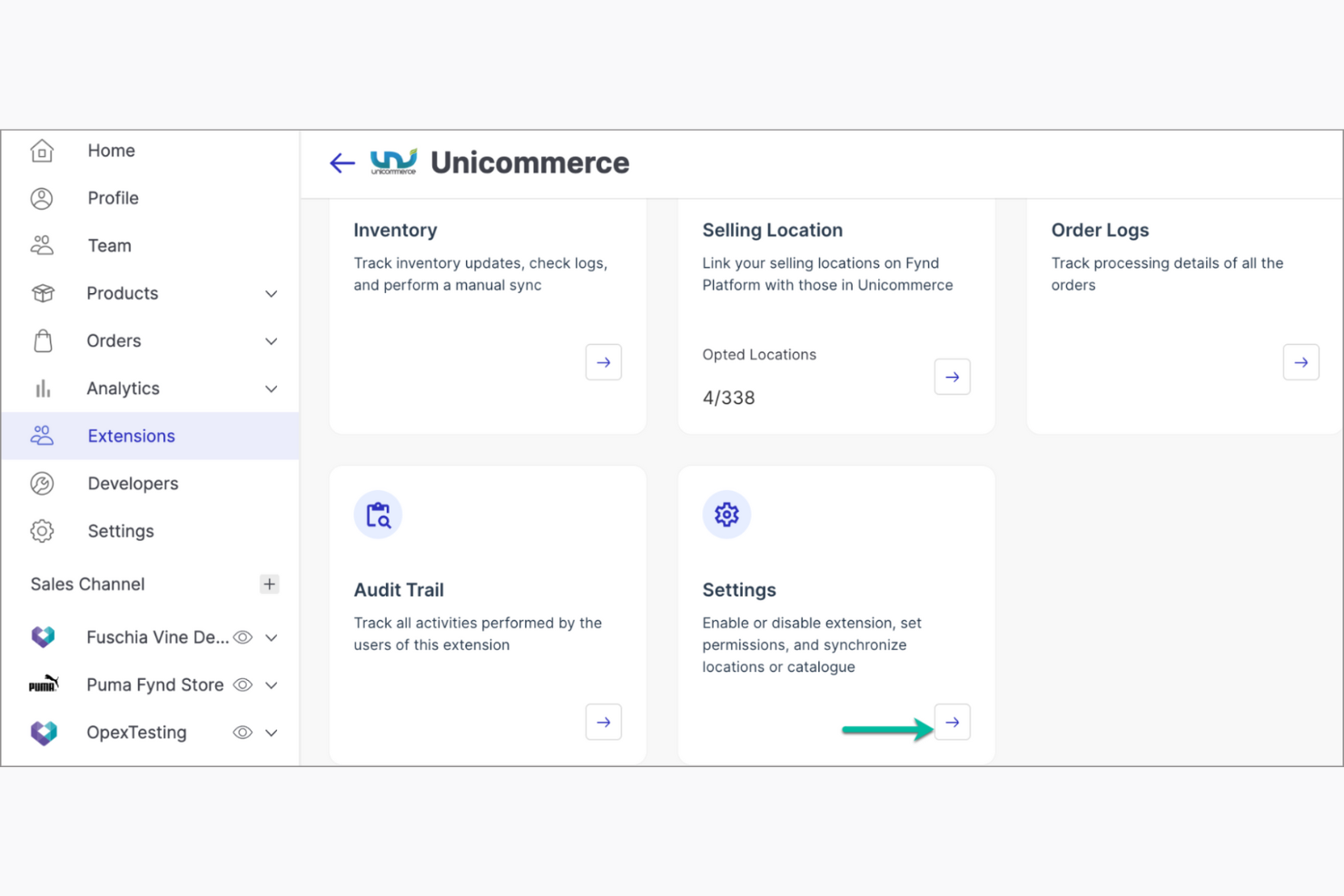
Task: Open Settings card arrow button
Action: (953, 723)
